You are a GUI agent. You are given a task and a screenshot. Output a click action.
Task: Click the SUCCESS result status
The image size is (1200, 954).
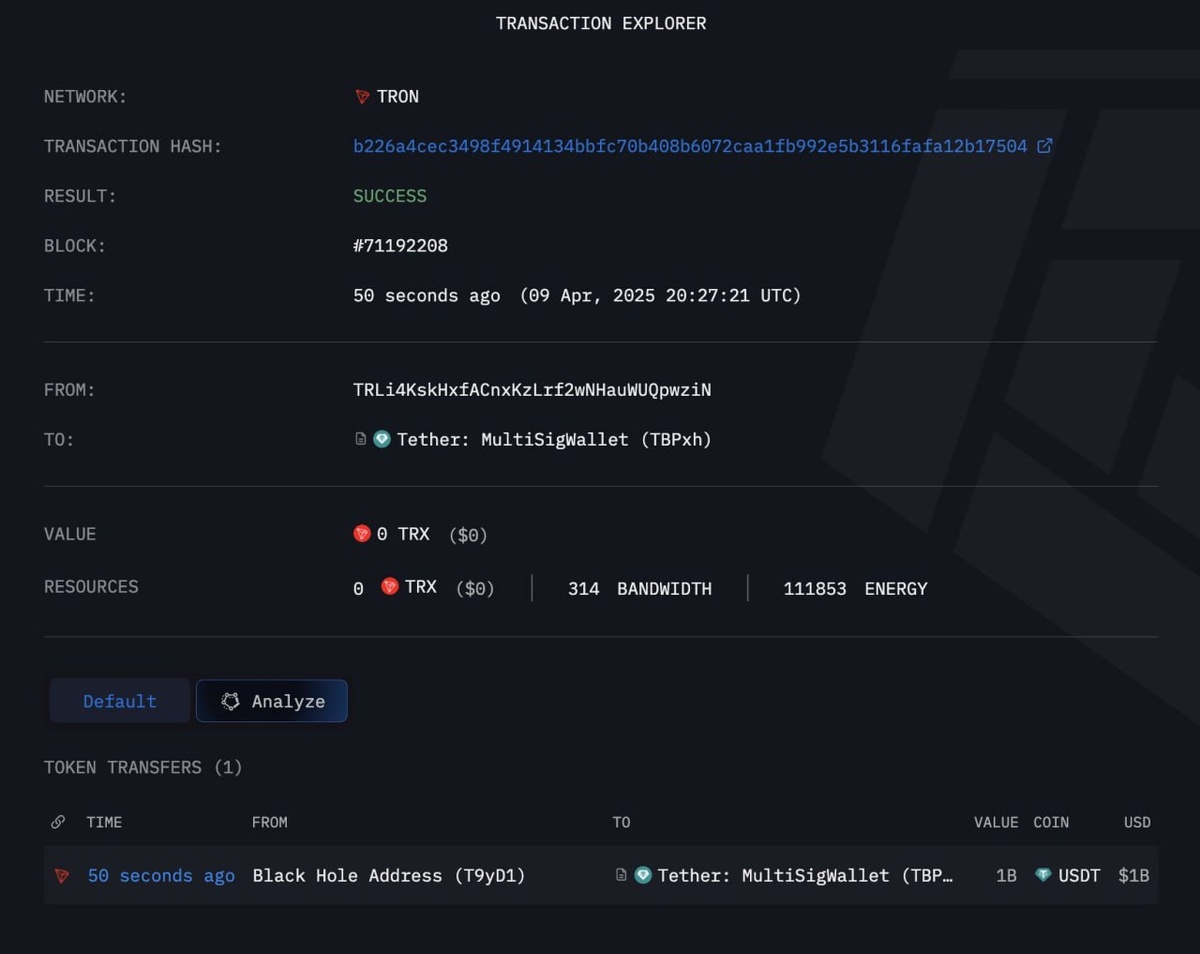tap(390, 196)
